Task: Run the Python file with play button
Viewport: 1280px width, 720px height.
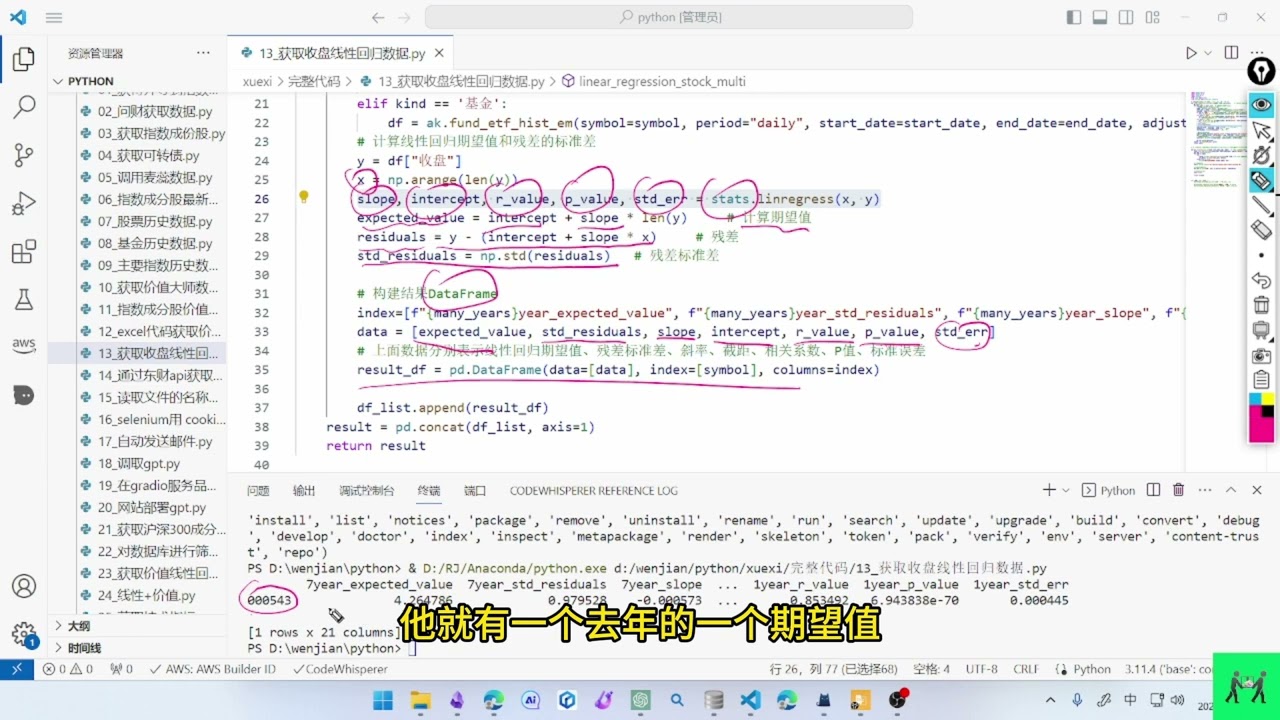Action: [x=1191, y=53]
